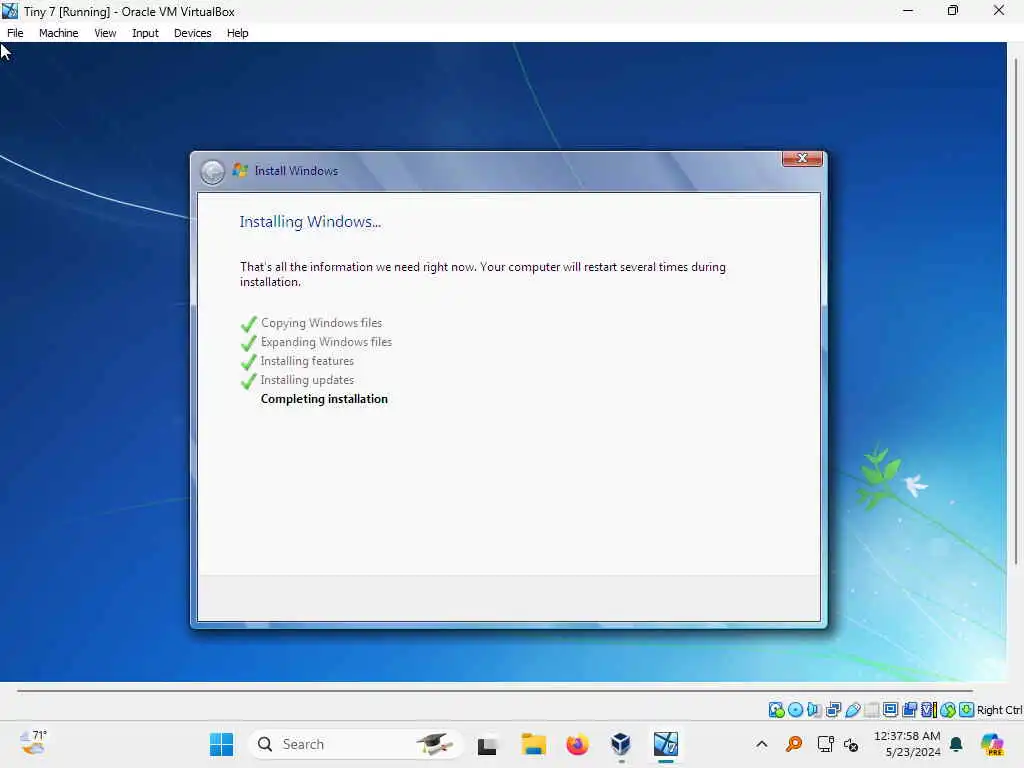Image resolution: width=1024 pixels, height=768 pixels.
Task: Open the Machine menu
Action: (58, 33)
